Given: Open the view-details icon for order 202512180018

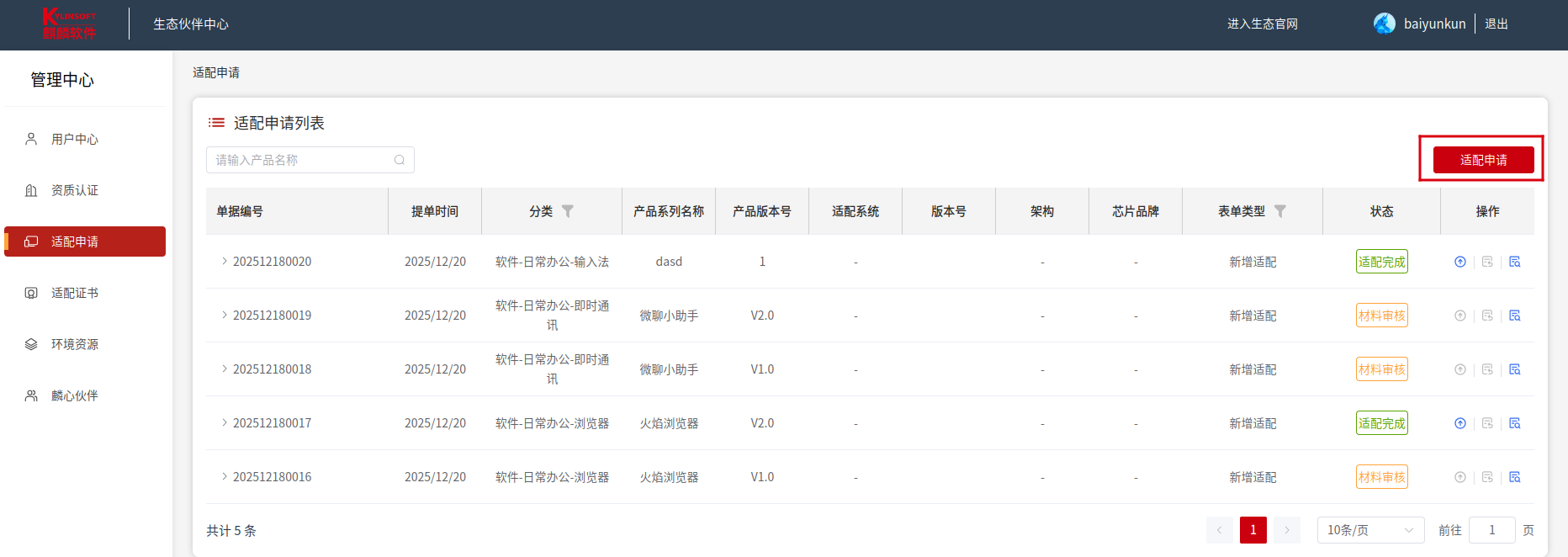Looking at the screenshot, I should (x=1515, y=369).
